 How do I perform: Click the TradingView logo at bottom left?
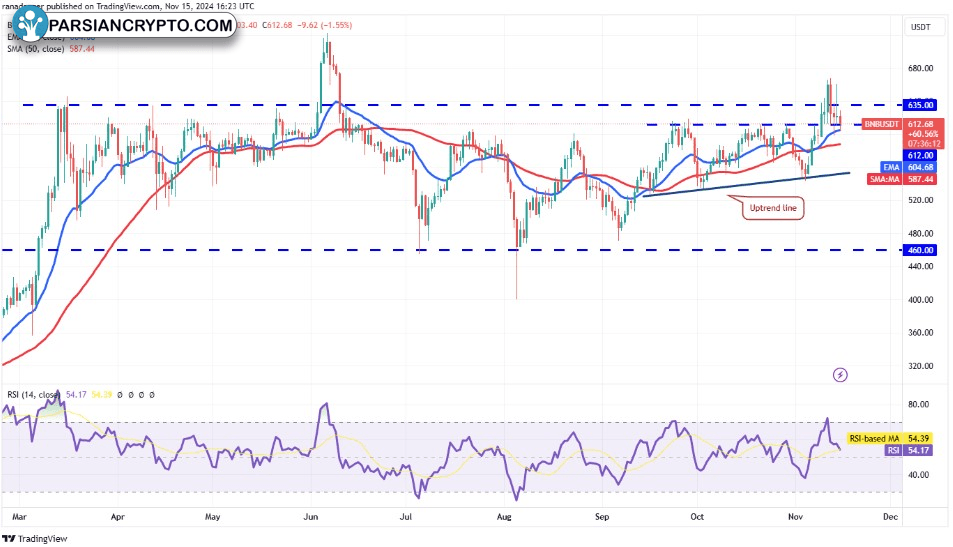[x=9, y=538]
